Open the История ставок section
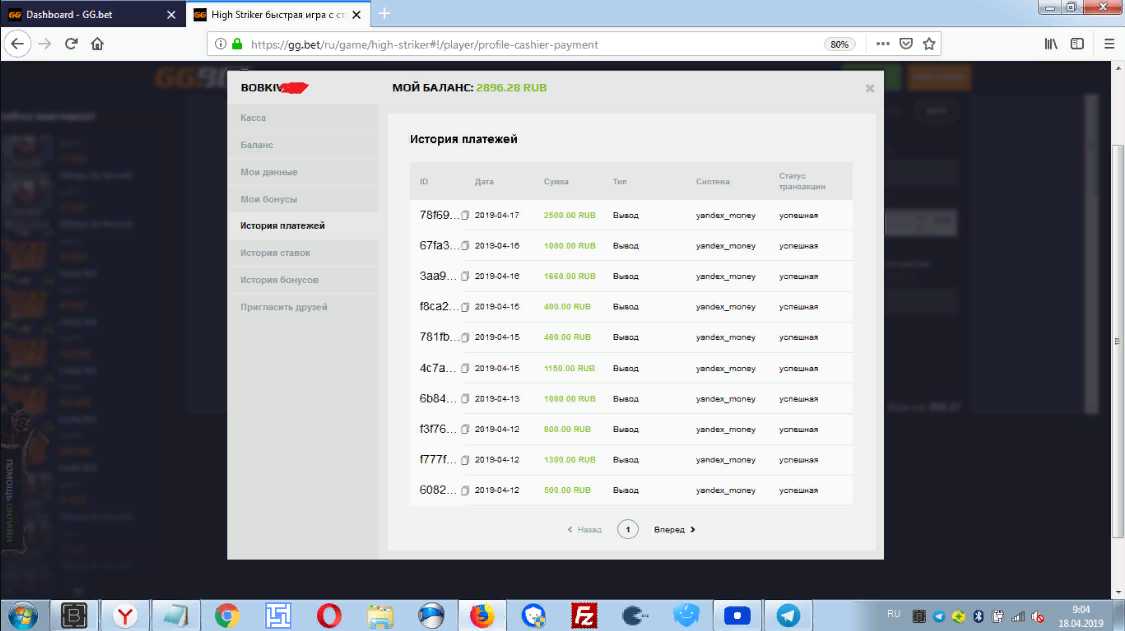 pyautogui.click(x=276, y=253)
